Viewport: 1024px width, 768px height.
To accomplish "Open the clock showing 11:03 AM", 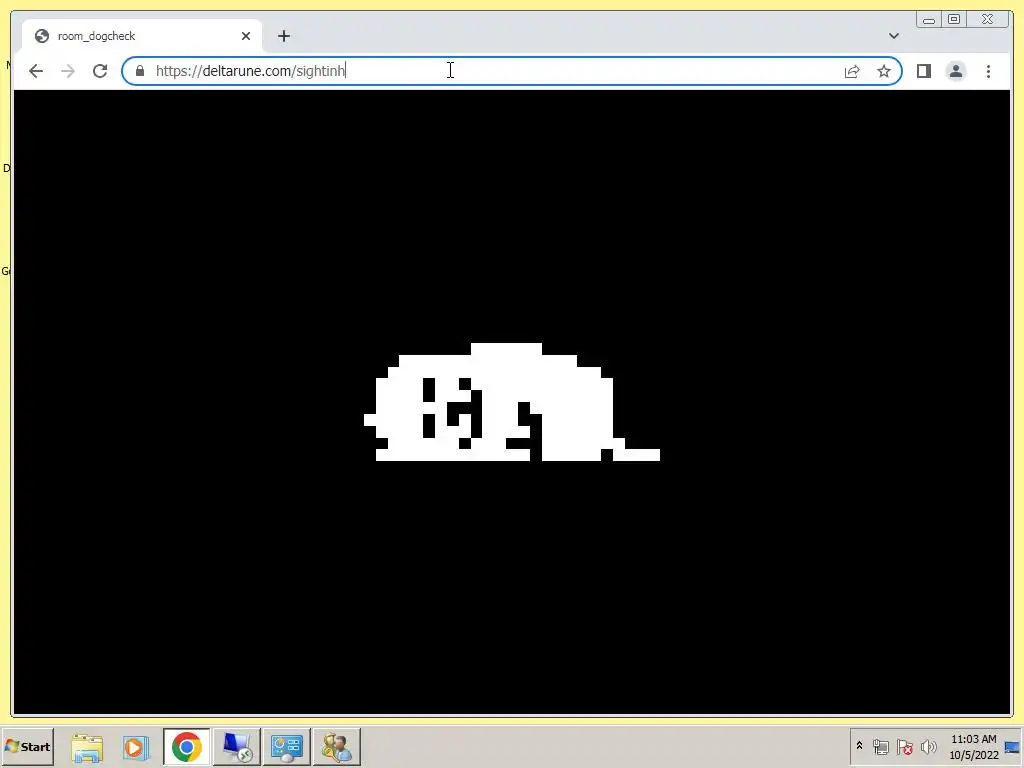I will pos(973,747).
